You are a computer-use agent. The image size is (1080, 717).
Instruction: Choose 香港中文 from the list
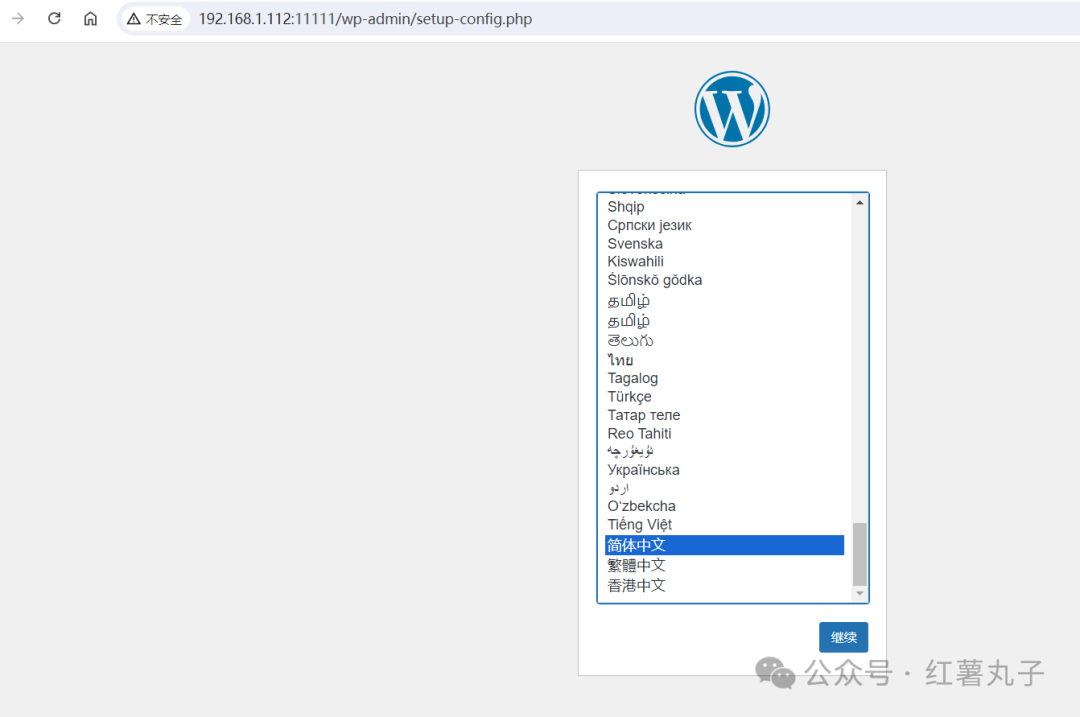coord(636,585)
